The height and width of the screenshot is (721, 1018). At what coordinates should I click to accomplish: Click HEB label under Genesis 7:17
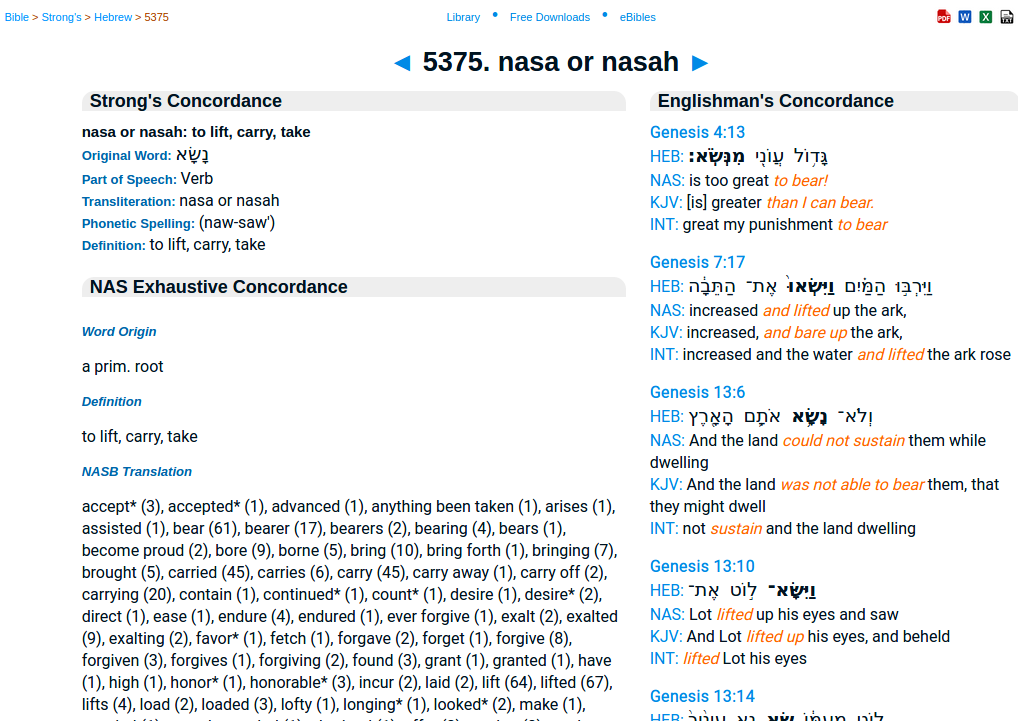click(667, 286)
